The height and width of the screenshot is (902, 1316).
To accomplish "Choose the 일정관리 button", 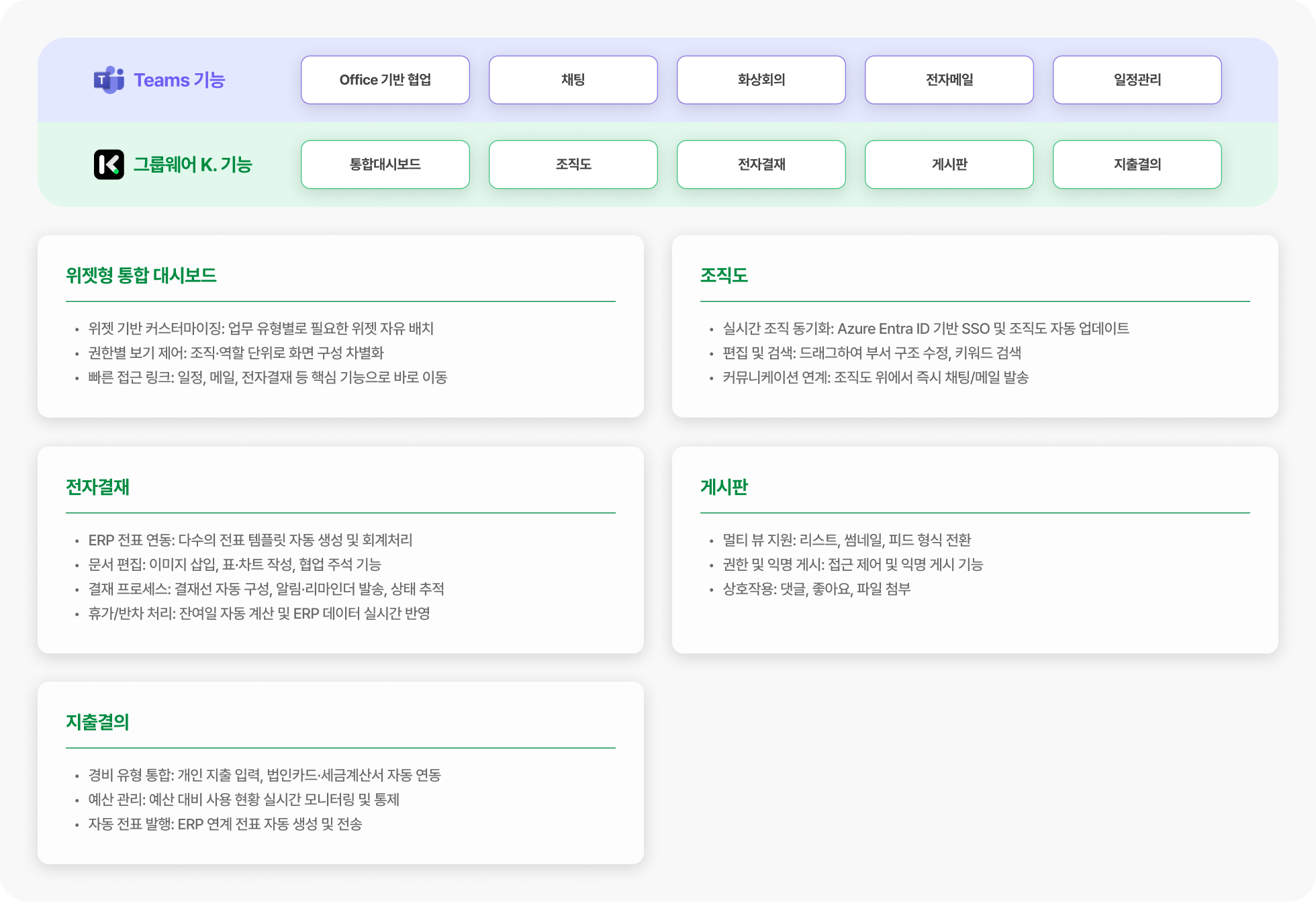I will (1137, 80).
